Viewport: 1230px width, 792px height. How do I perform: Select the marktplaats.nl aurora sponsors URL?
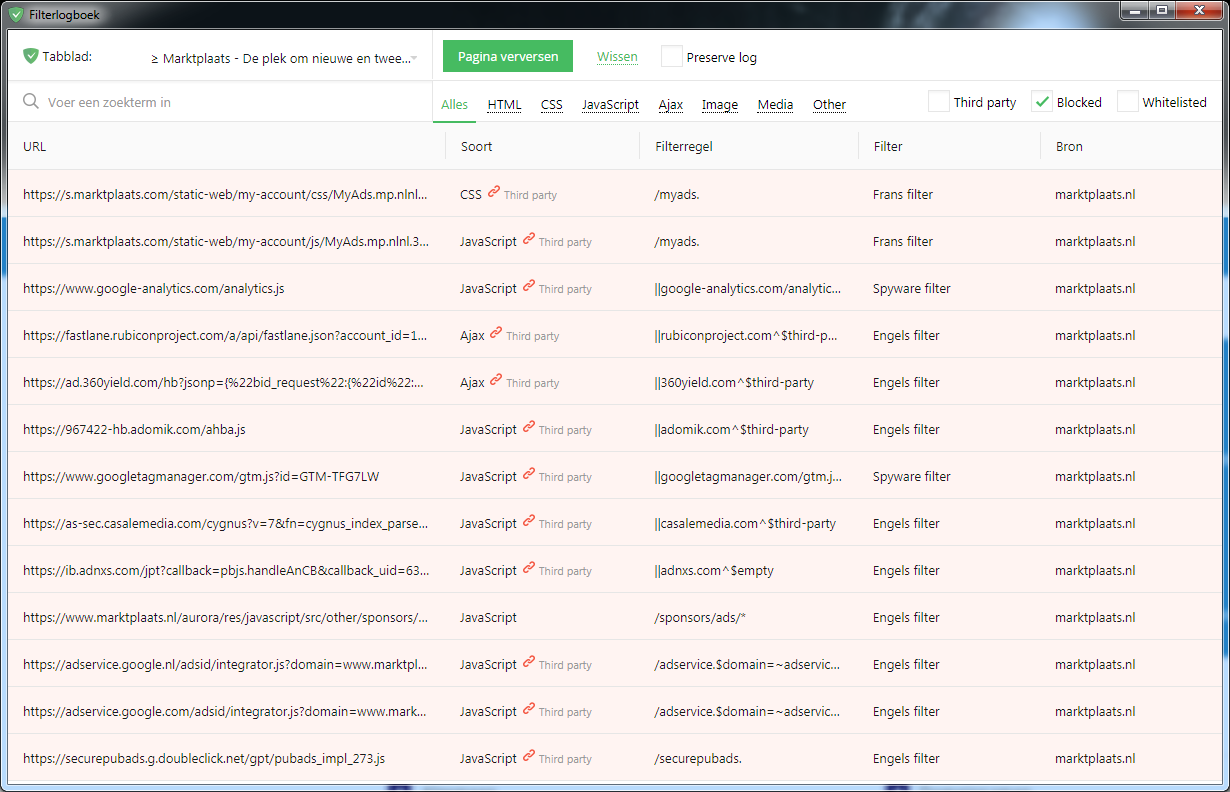tap(226, 617)
